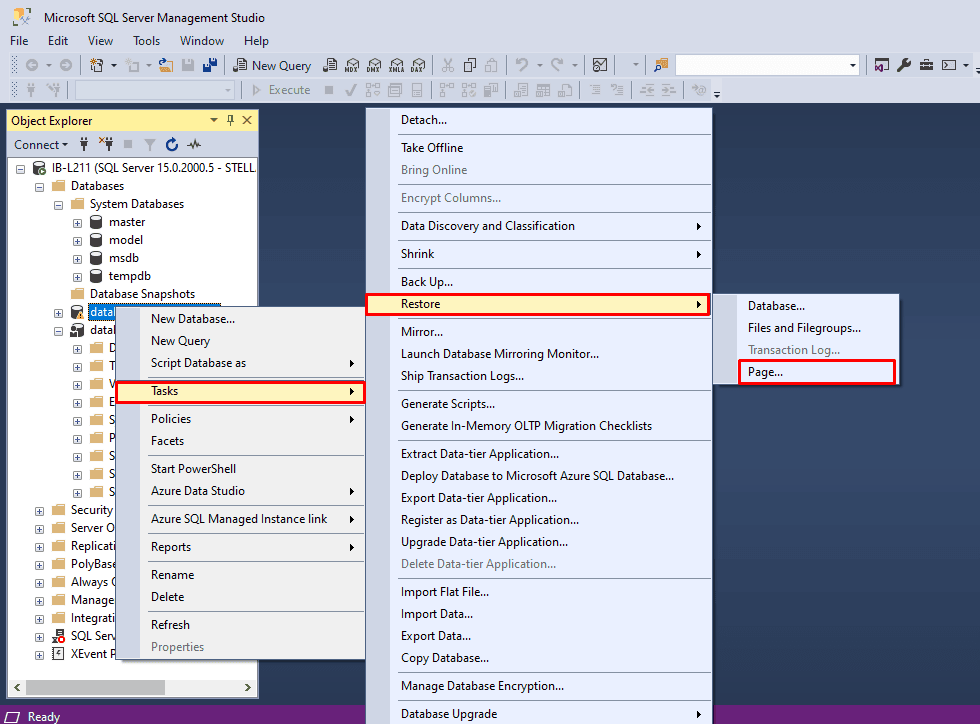Open the Edit menu

[58, 41]
